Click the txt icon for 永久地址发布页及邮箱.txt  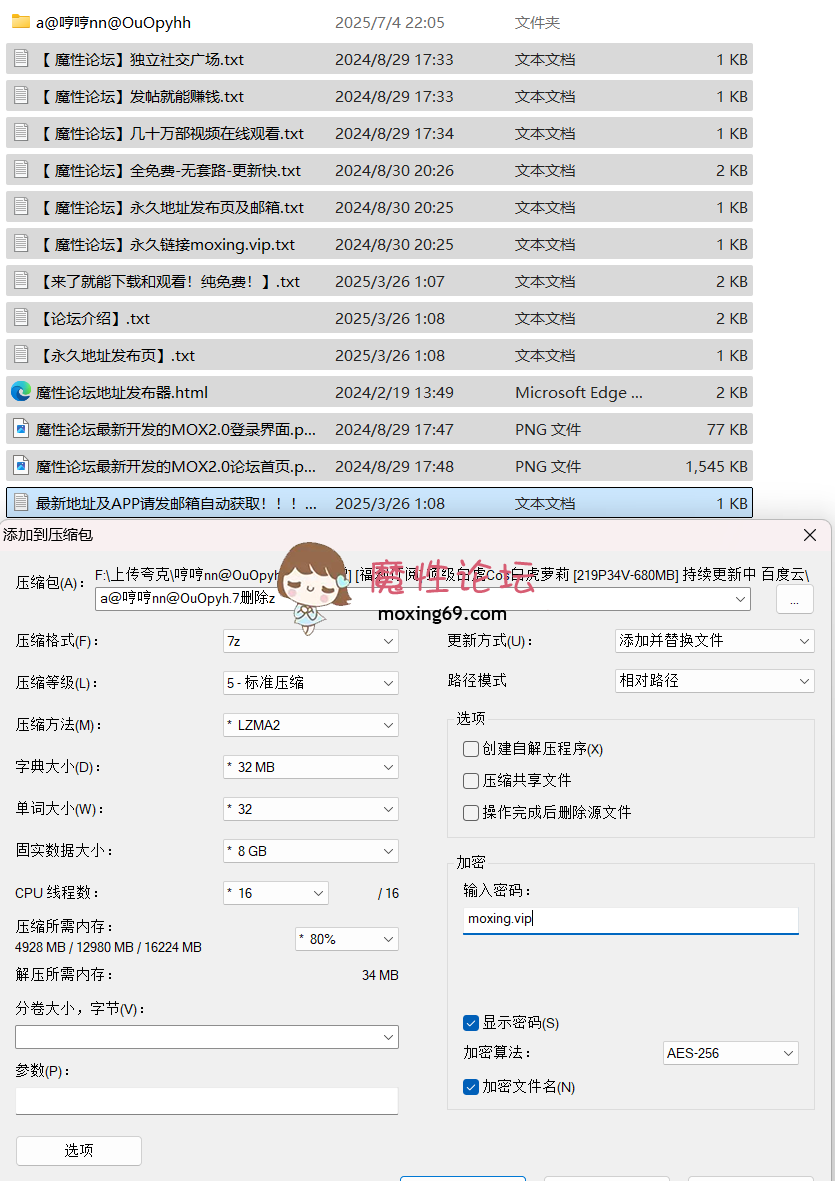(21, 207)
